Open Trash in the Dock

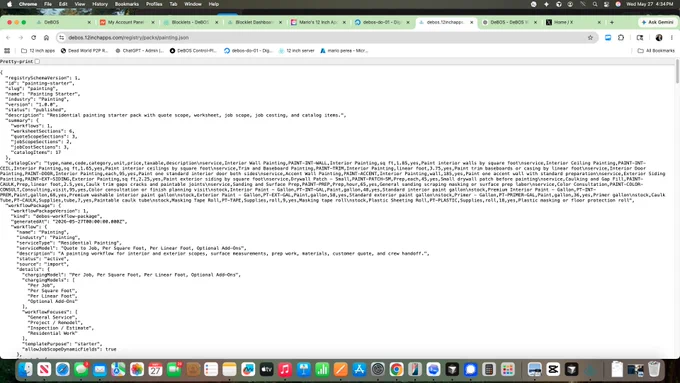654,369
